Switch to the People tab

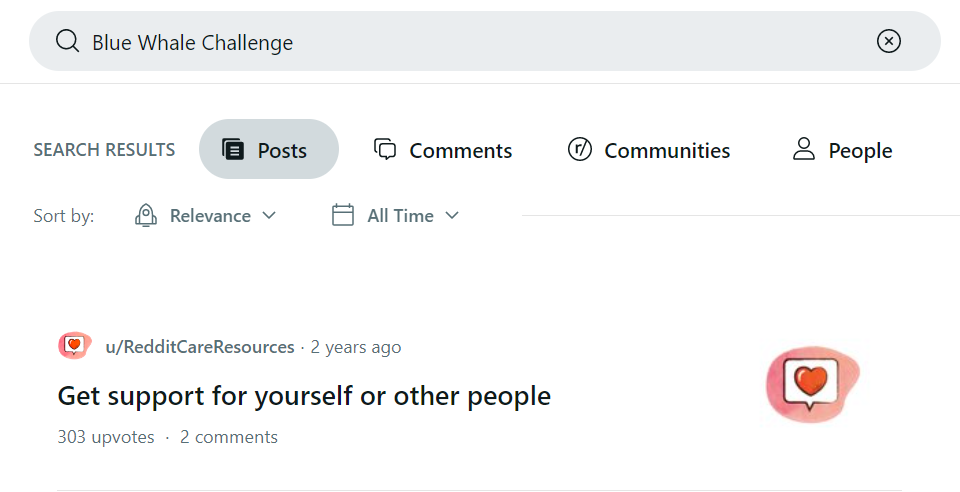pyautogui.click(x=842, y=149)
